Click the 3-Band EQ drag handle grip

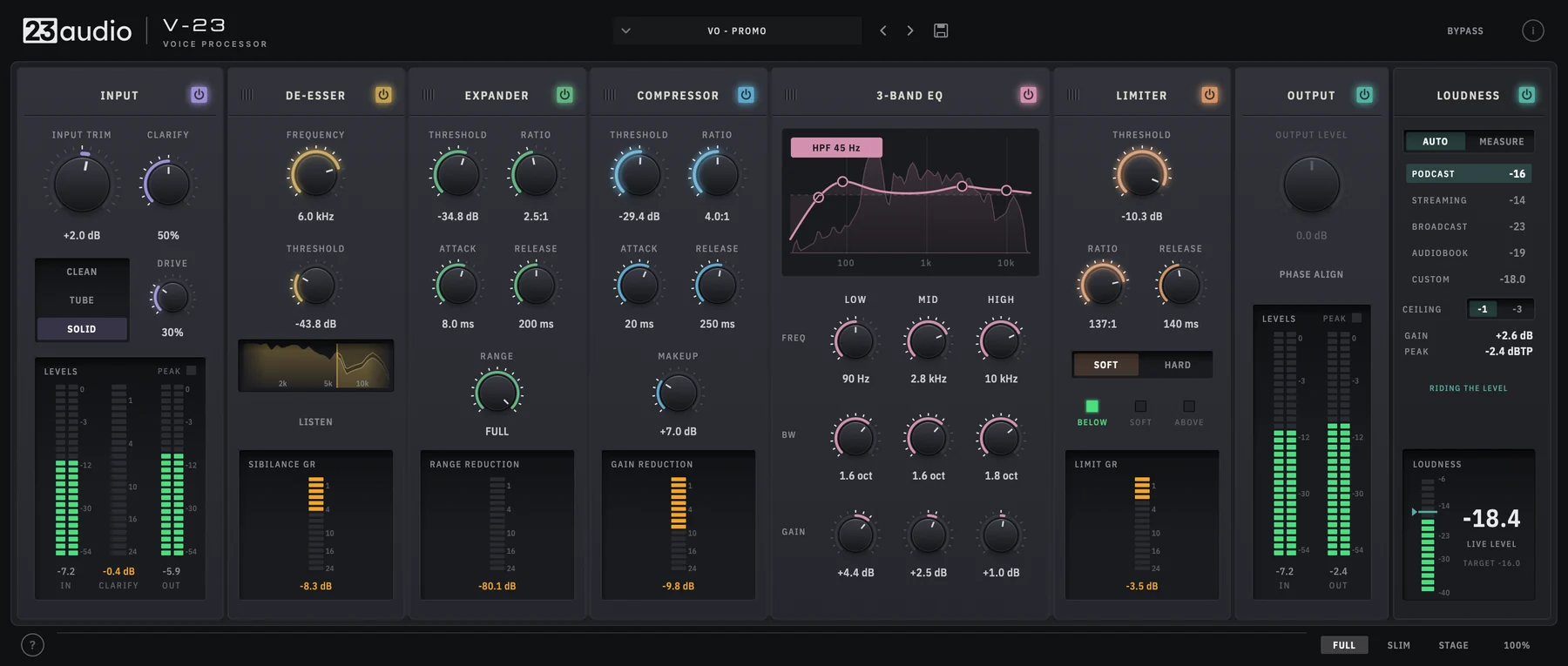pos(790,95)
